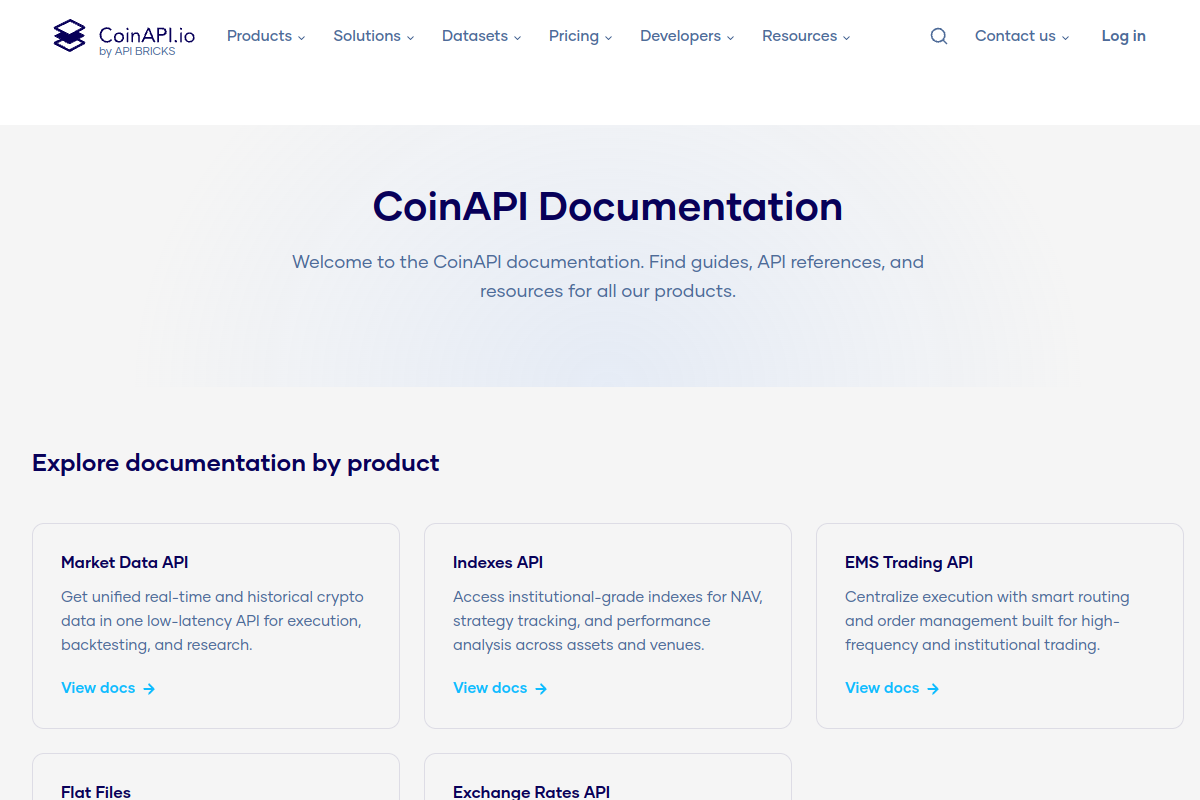Click the Log in link
Image resolution: width=1200 pixels, height=800 pixels.
1124,36
